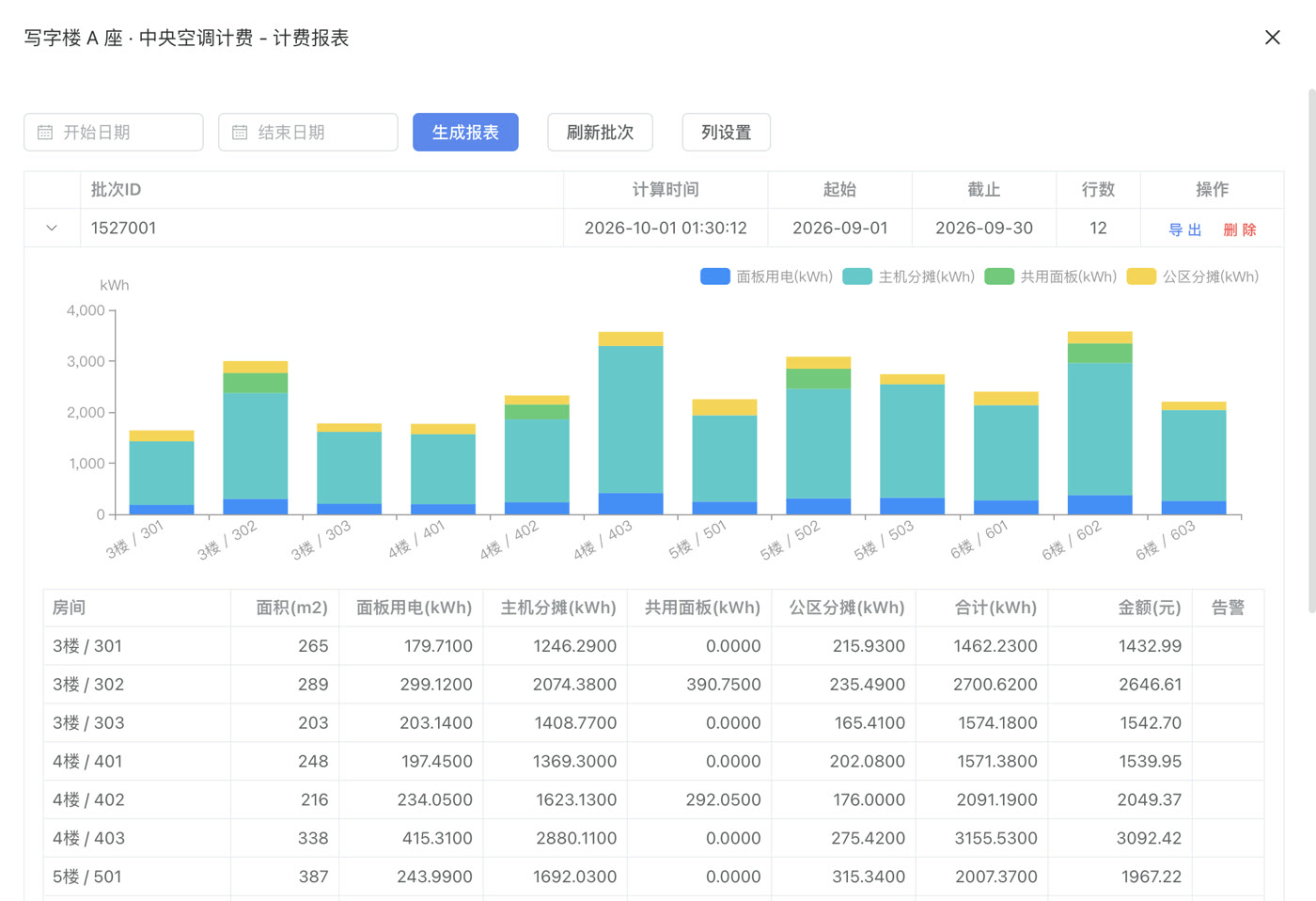Click the 5楼 / 502 axis label

pyautogui.click(x=791, y=541)
